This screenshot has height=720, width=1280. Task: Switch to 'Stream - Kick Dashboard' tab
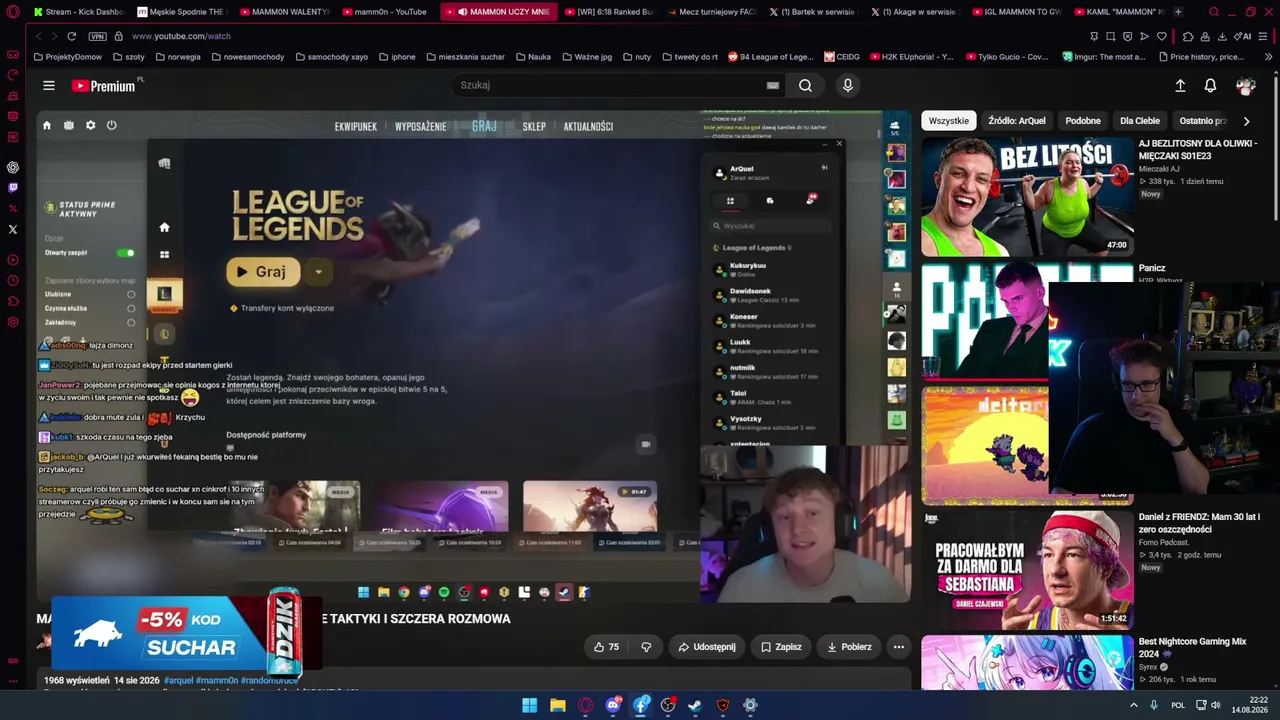tap(78, 12)
